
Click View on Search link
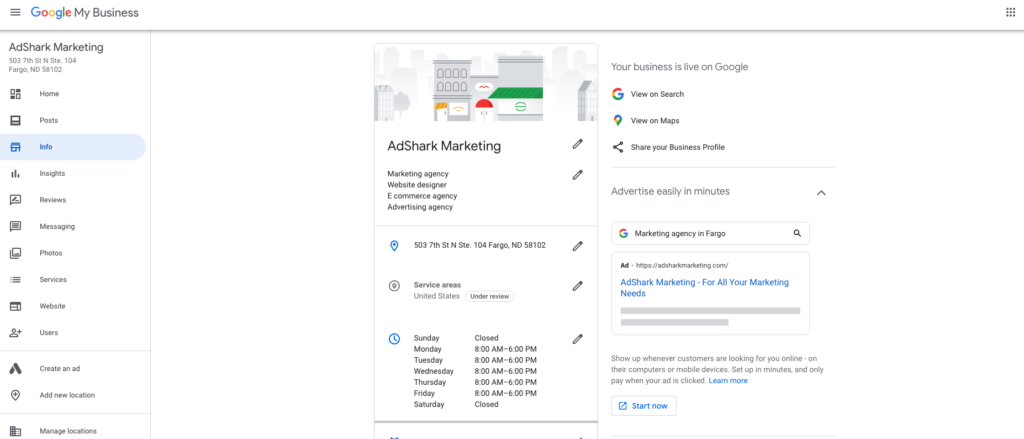(x=657, y=94)
